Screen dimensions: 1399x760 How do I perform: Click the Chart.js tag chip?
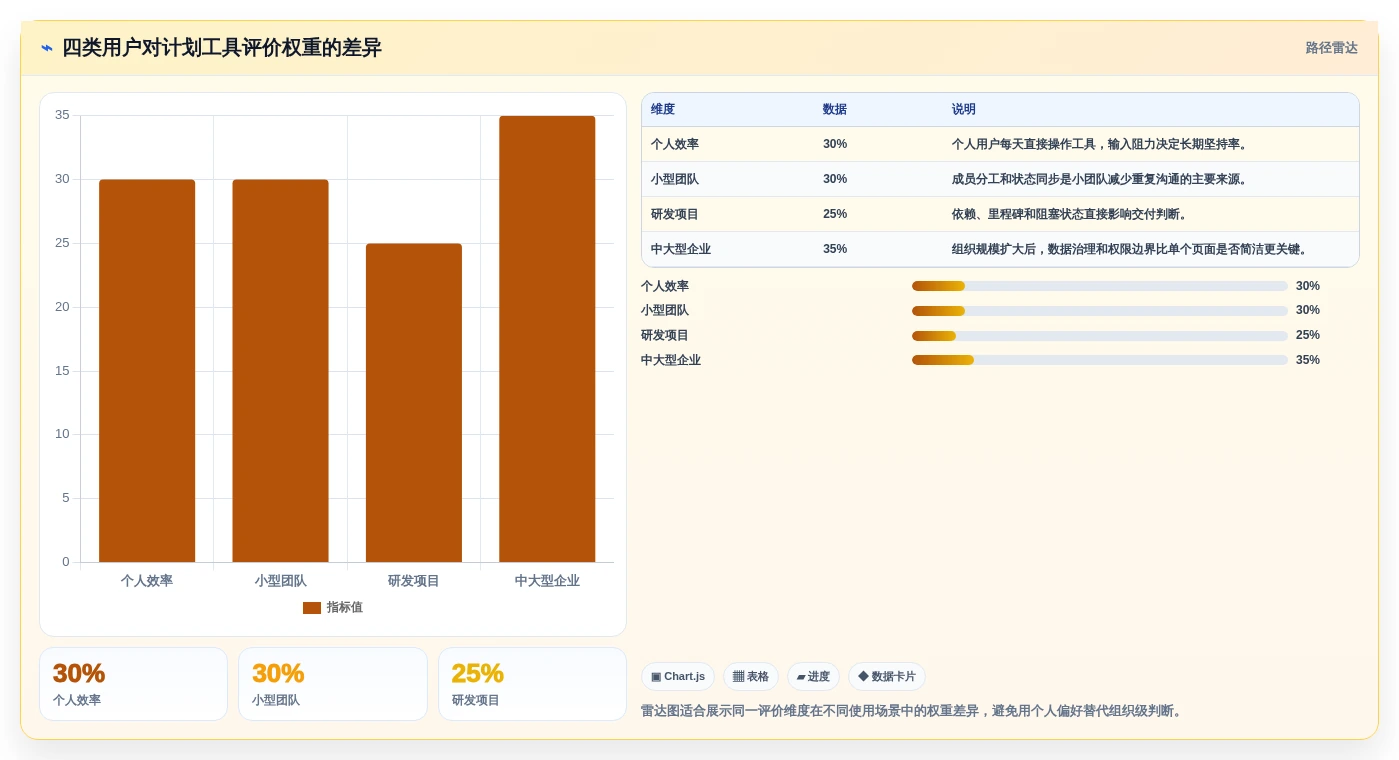[678, 677]
